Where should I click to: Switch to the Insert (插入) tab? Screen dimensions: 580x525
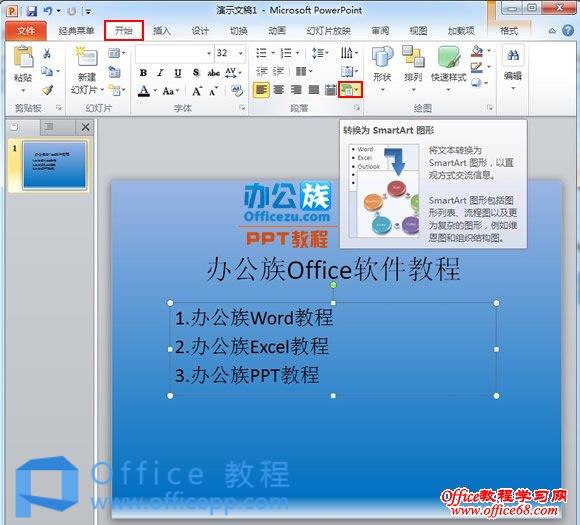tap(162, 30)
